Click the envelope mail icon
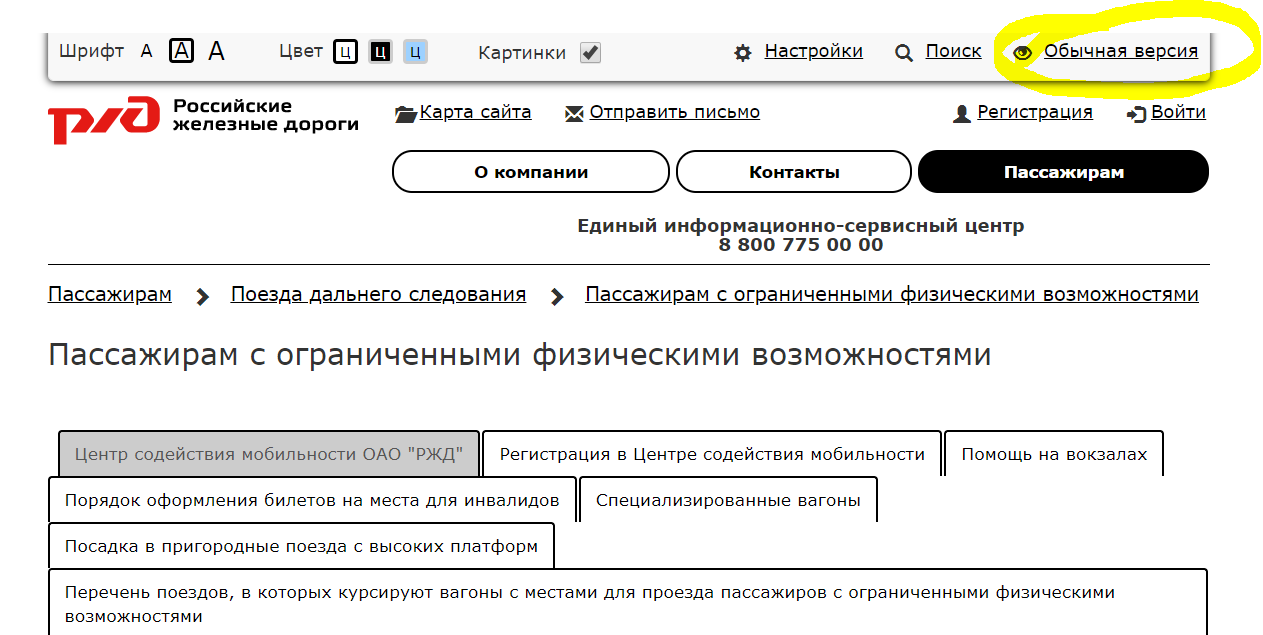 tap(575, 114)
